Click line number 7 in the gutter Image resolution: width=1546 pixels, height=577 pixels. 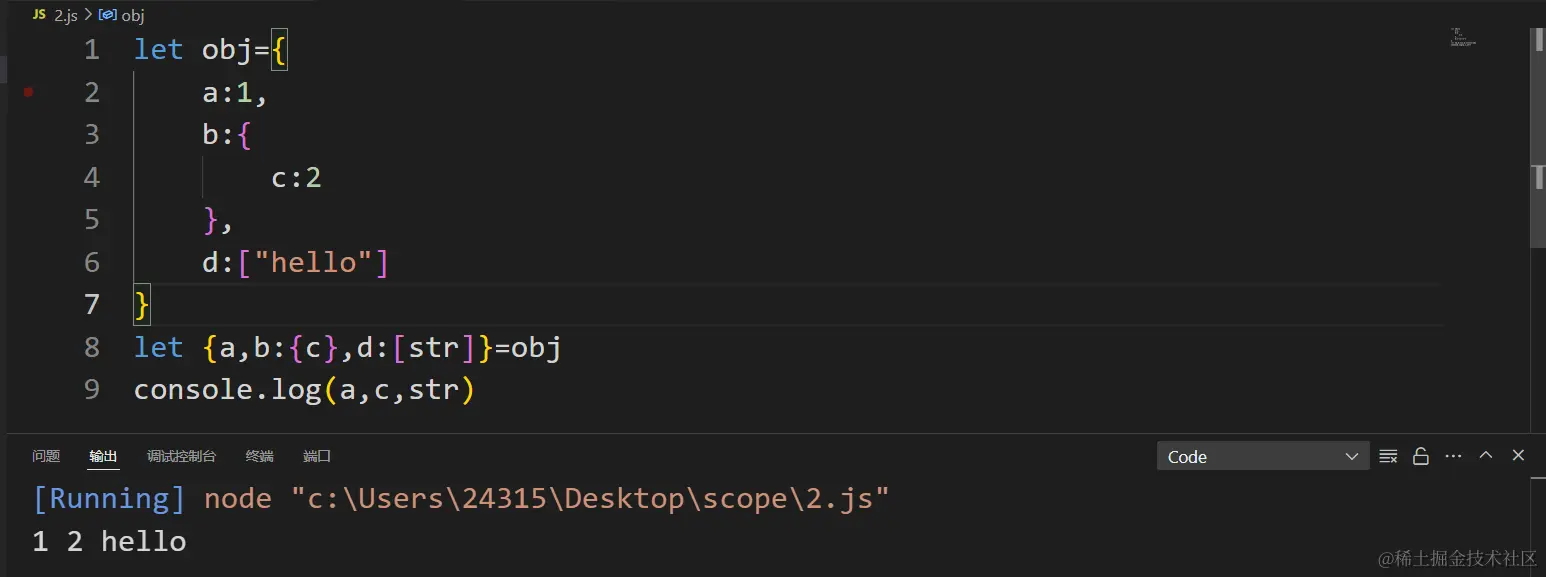point(92,304)
